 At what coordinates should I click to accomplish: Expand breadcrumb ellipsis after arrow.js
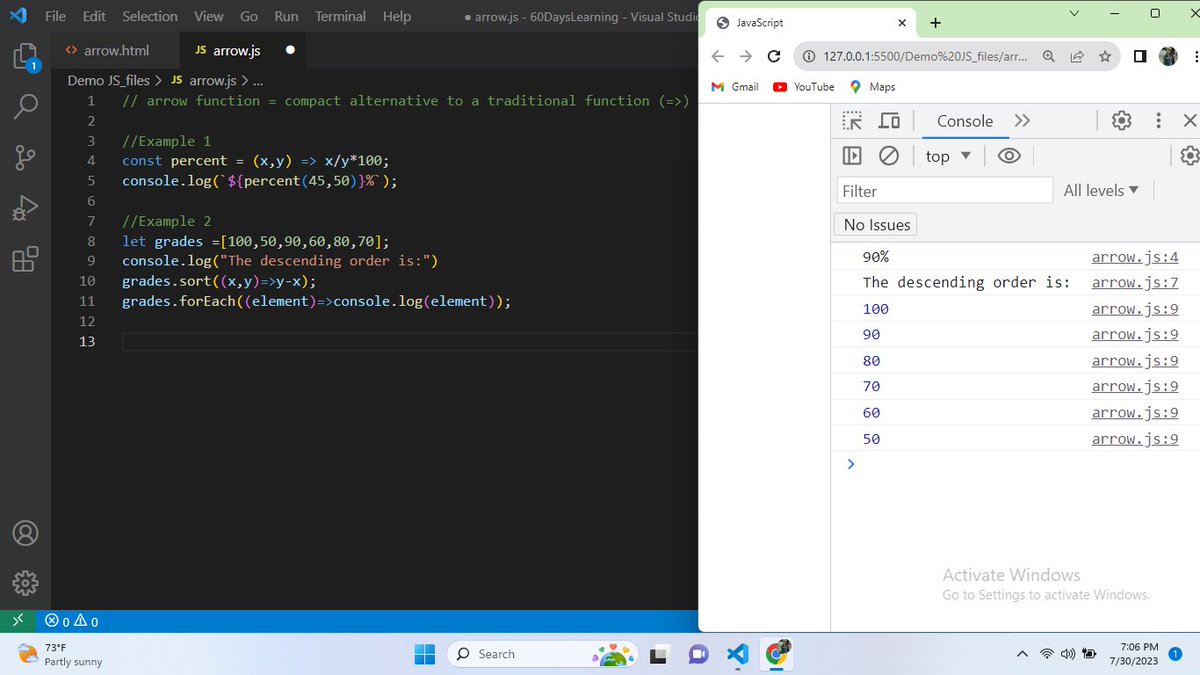click(x=258, y=81)
